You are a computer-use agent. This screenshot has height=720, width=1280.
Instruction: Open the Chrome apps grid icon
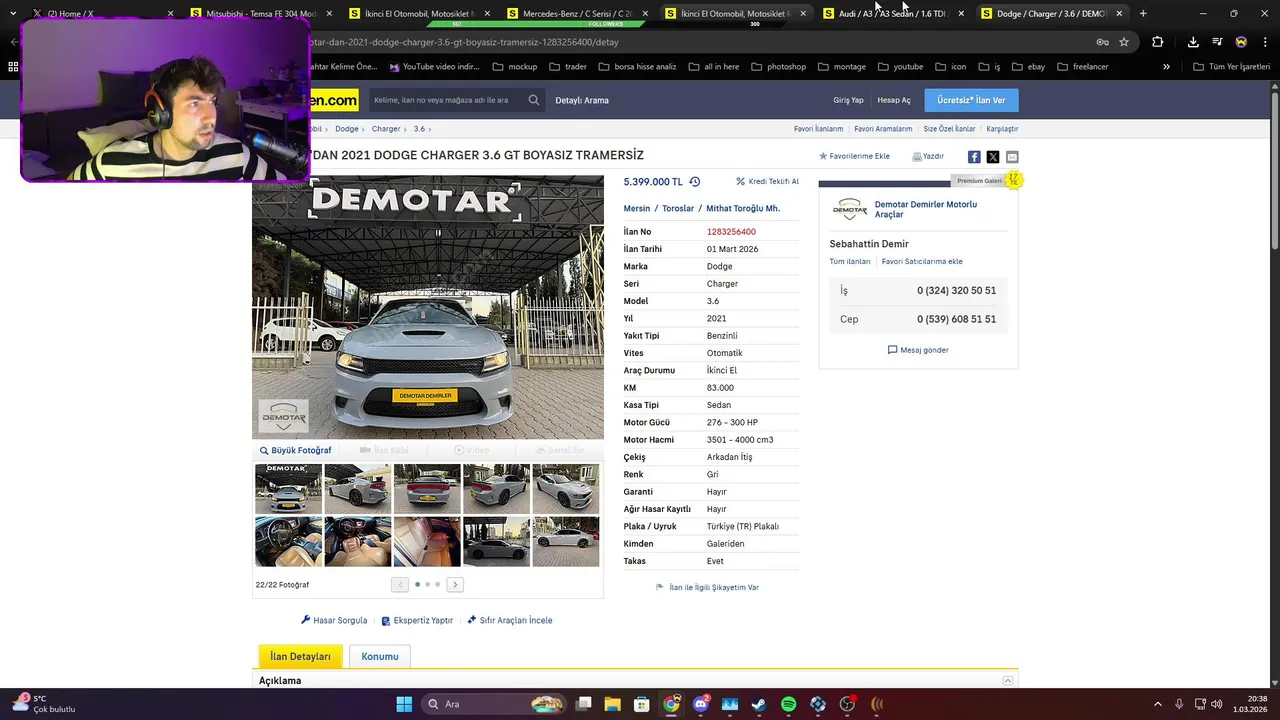coord(13,67)
